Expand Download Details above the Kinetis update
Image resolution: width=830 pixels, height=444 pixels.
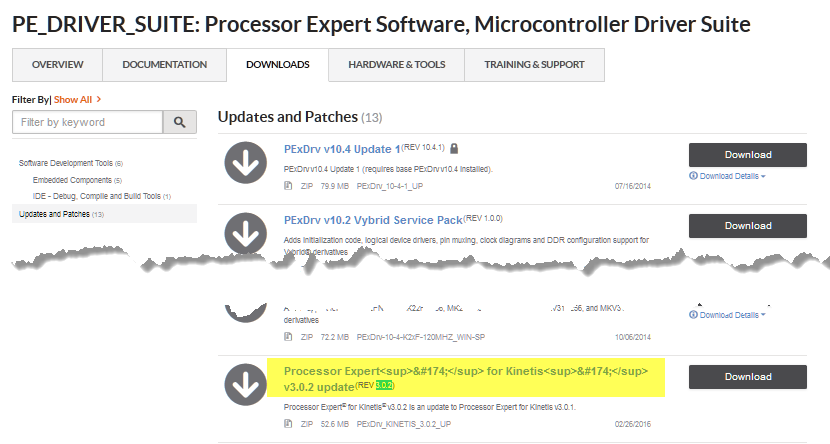click(x=732, y=314)
